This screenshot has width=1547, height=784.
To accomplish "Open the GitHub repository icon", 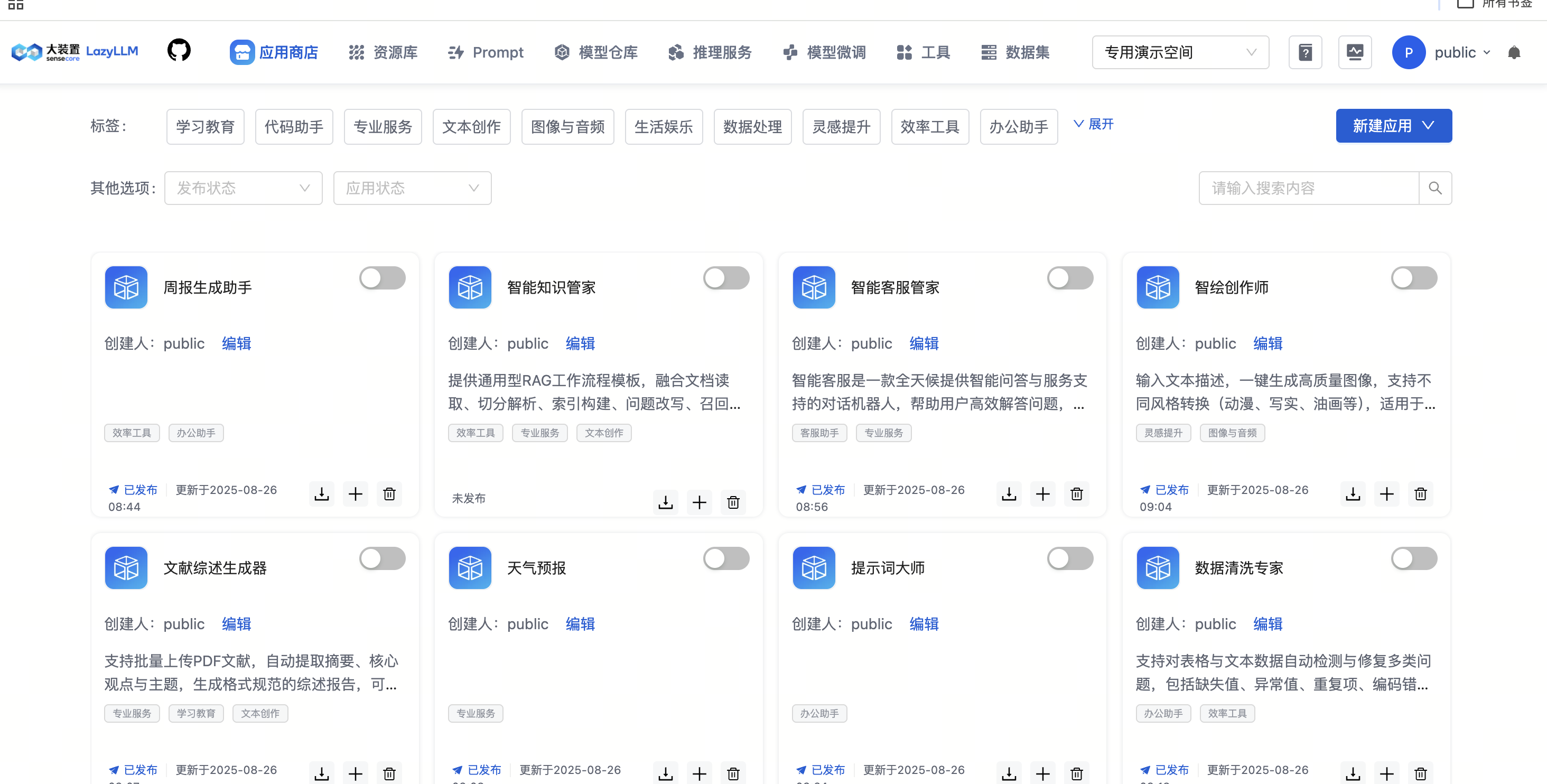I will point(179,51).
